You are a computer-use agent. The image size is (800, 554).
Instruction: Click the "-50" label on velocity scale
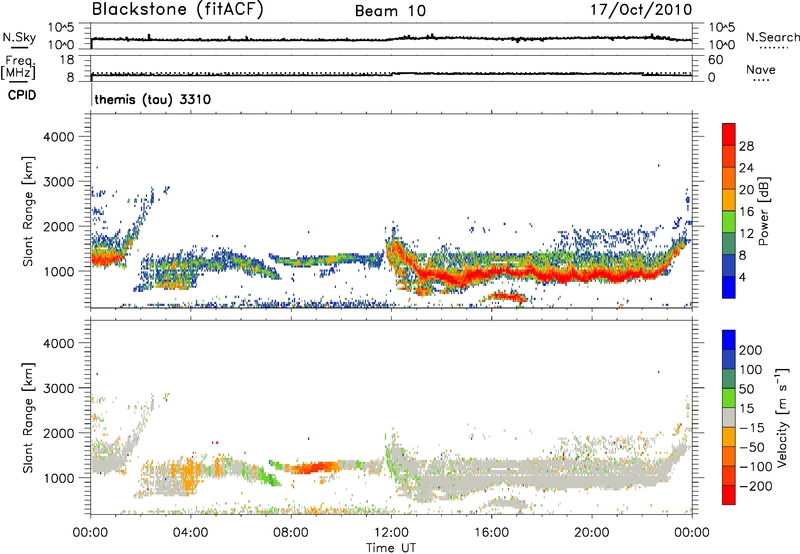[x=752, y=447]
